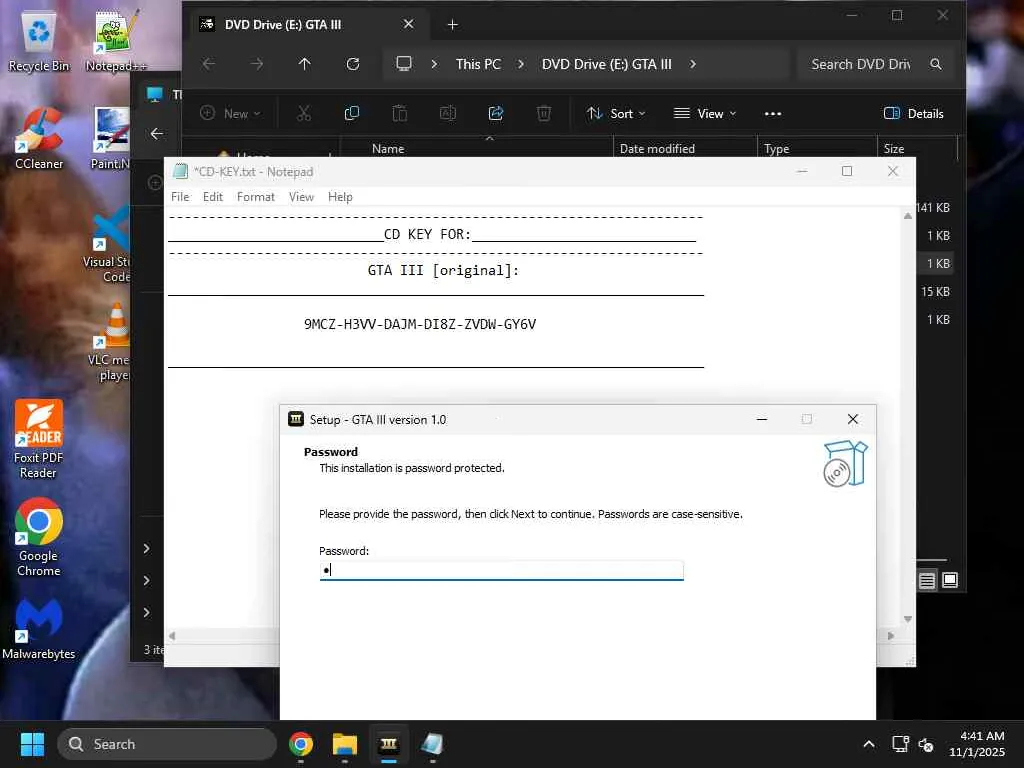Click the Notepad horizontal scrollbar right arrow
This screenshot has height=768, width=1024.
click(x=891, y=635)
